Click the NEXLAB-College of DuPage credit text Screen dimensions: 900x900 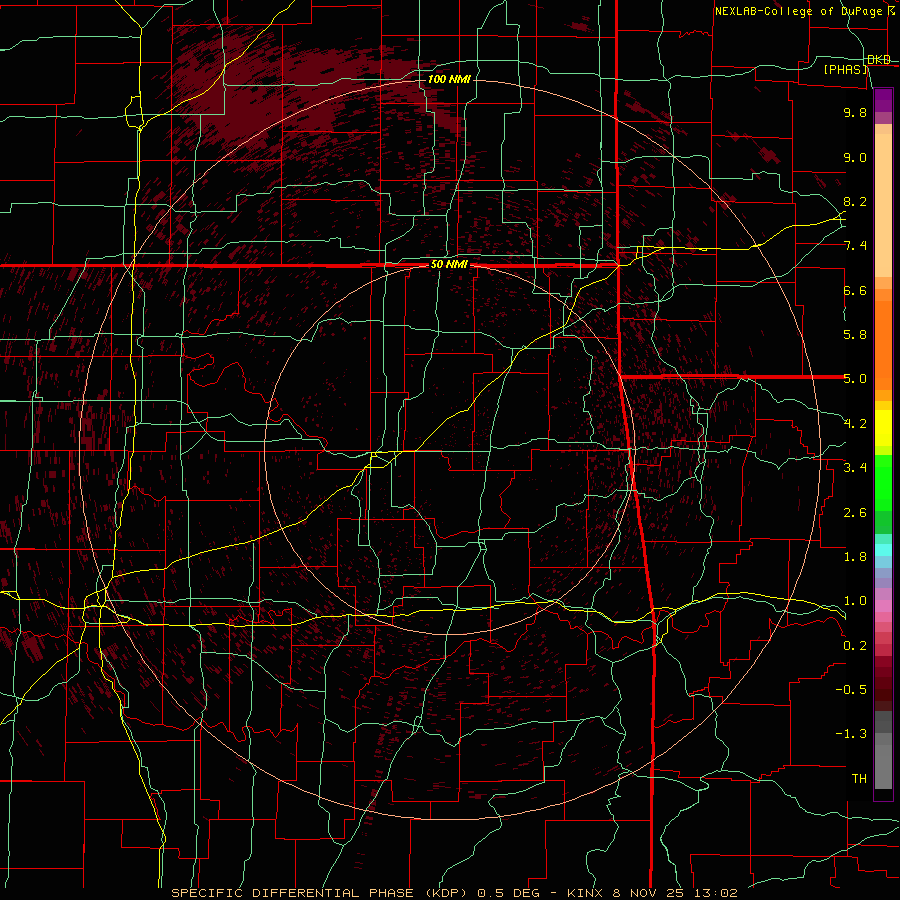pos(798,11)
